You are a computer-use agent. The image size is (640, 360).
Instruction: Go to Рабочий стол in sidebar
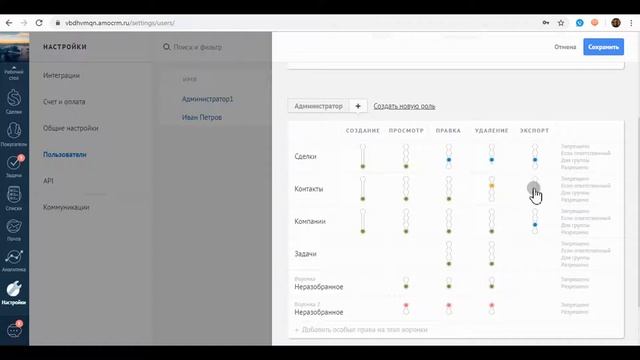point(14,73)
